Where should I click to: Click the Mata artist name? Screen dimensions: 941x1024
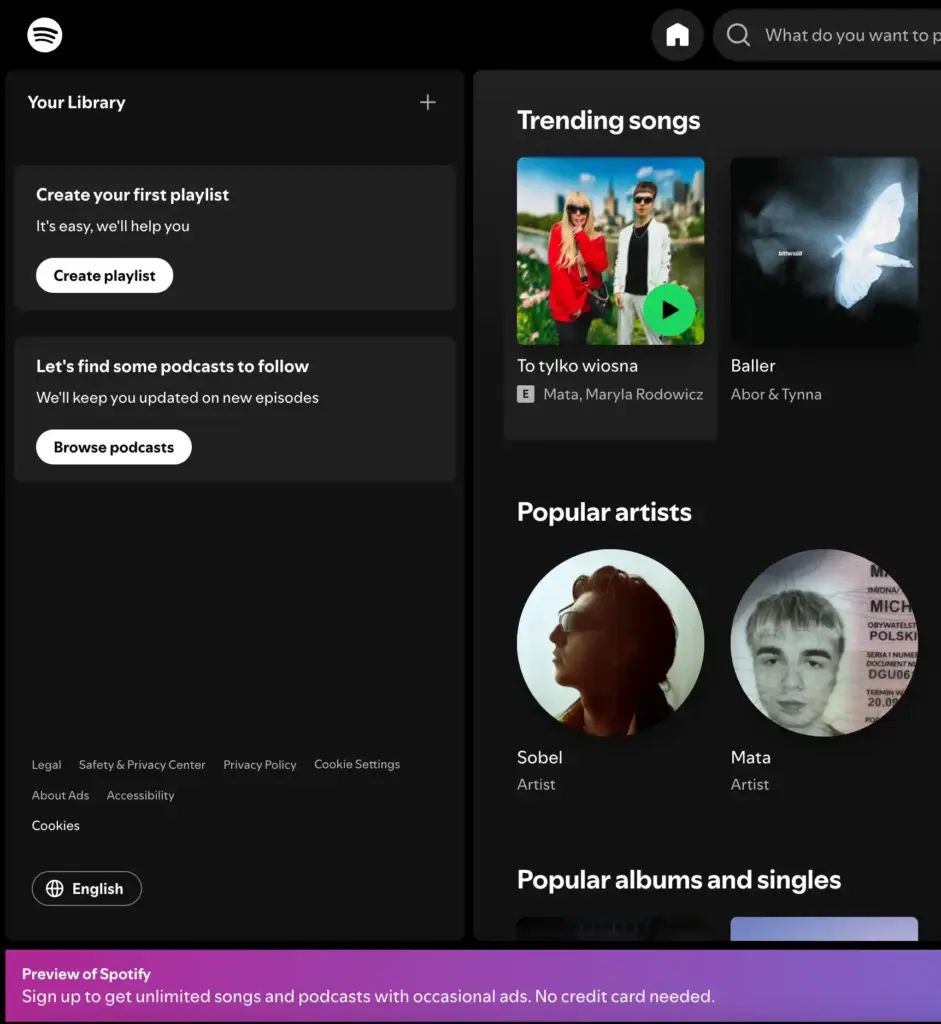tap(750, 758)
